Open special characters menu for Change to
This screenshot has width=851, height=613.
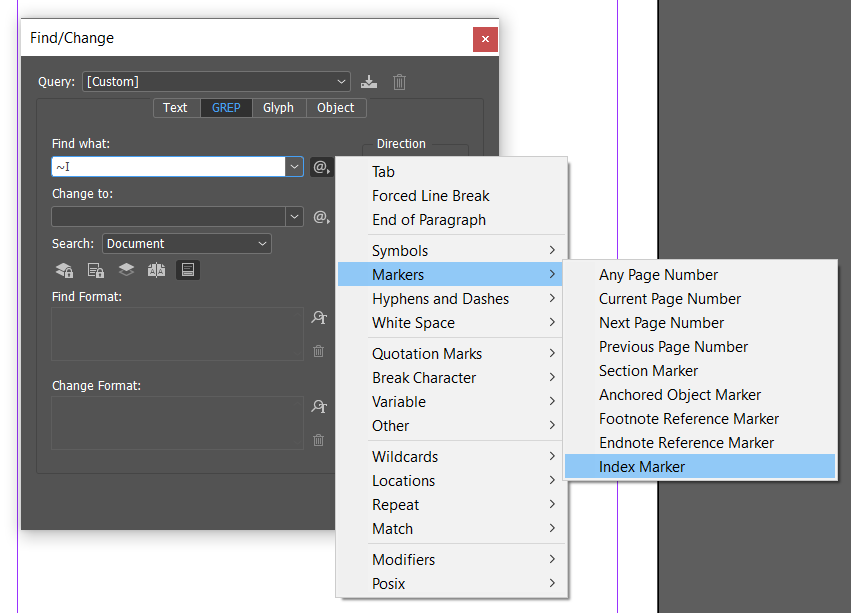321,217
